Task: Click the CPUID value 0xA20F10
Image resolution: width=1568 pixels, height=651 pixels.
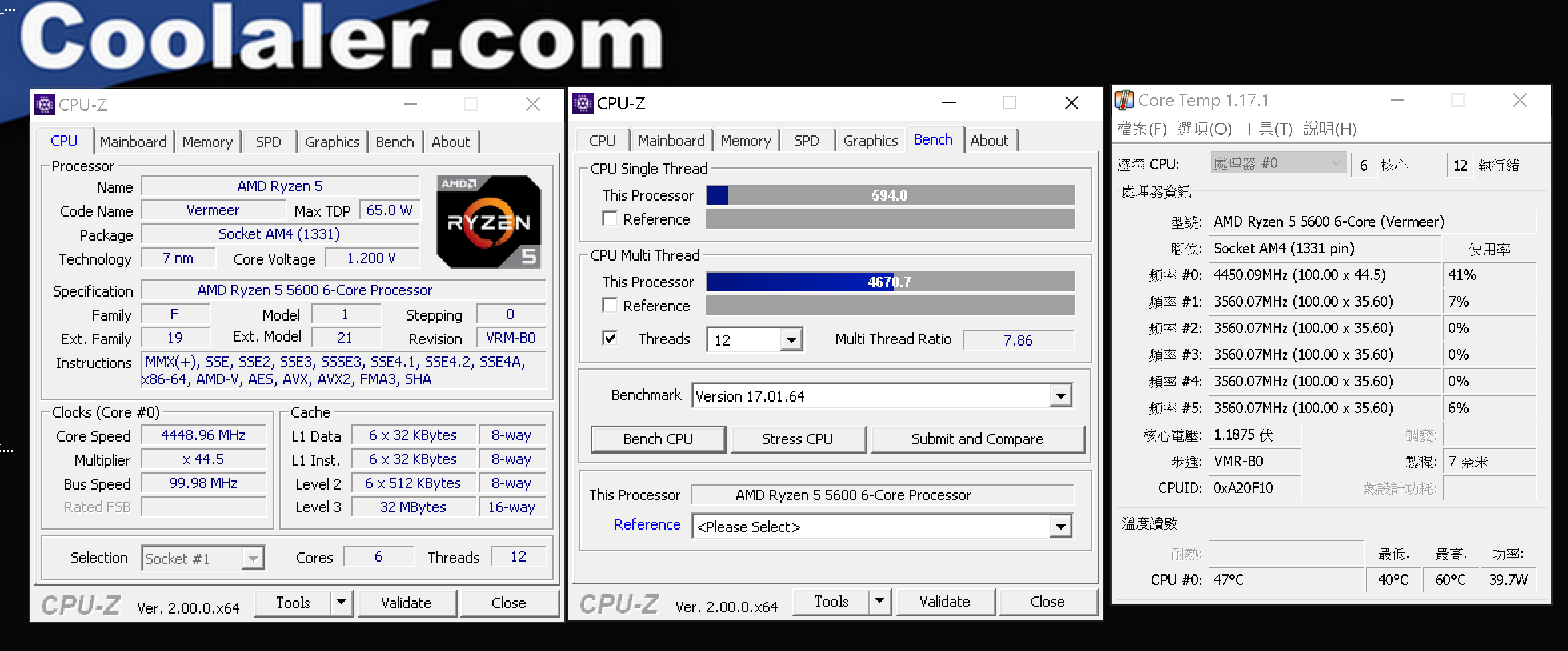Action: [1255, 488]
